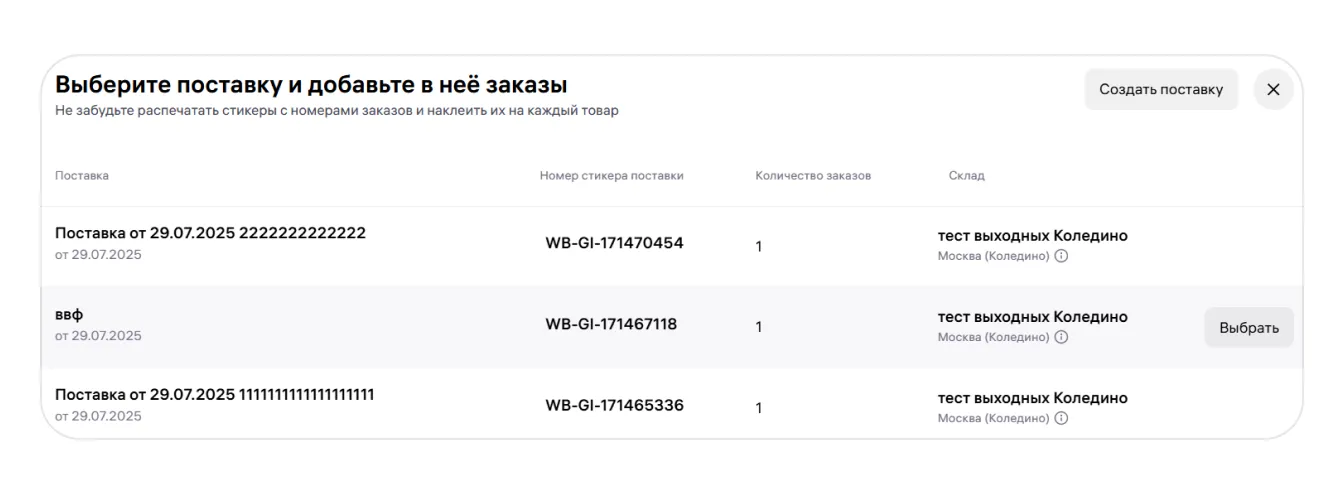This screenshot has width=1344, height=494.
Task: Click the Создать поставку button
Action: (1160, 89)
